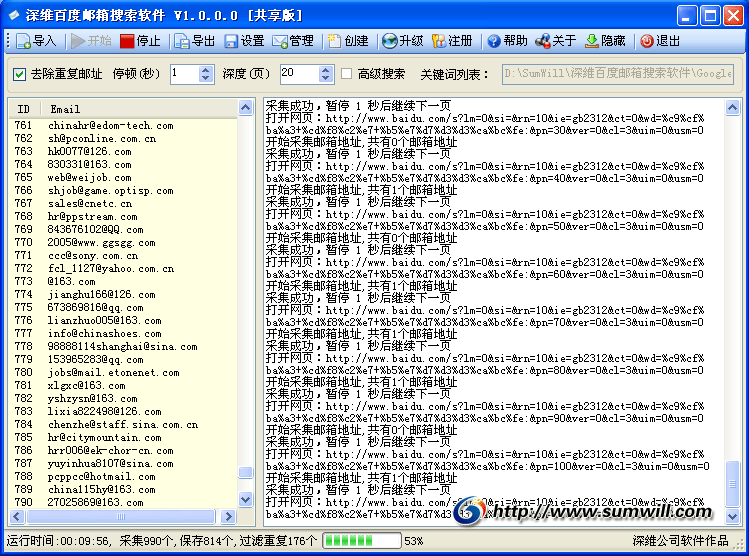Increase the 停顿(秒) value with the up arrow

(x=205, y=69)
